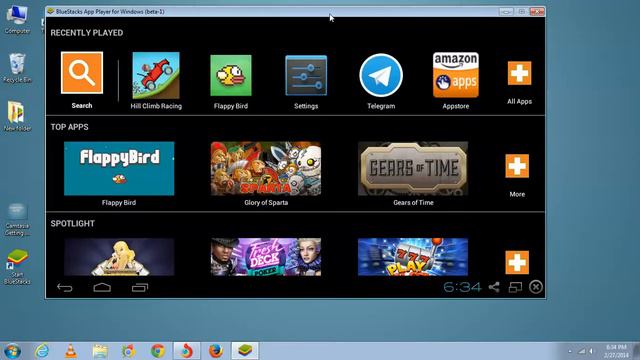Tap the Android home button
This screenshot has width=640, height=360.
pyautogui.click(x=102, y=288)
